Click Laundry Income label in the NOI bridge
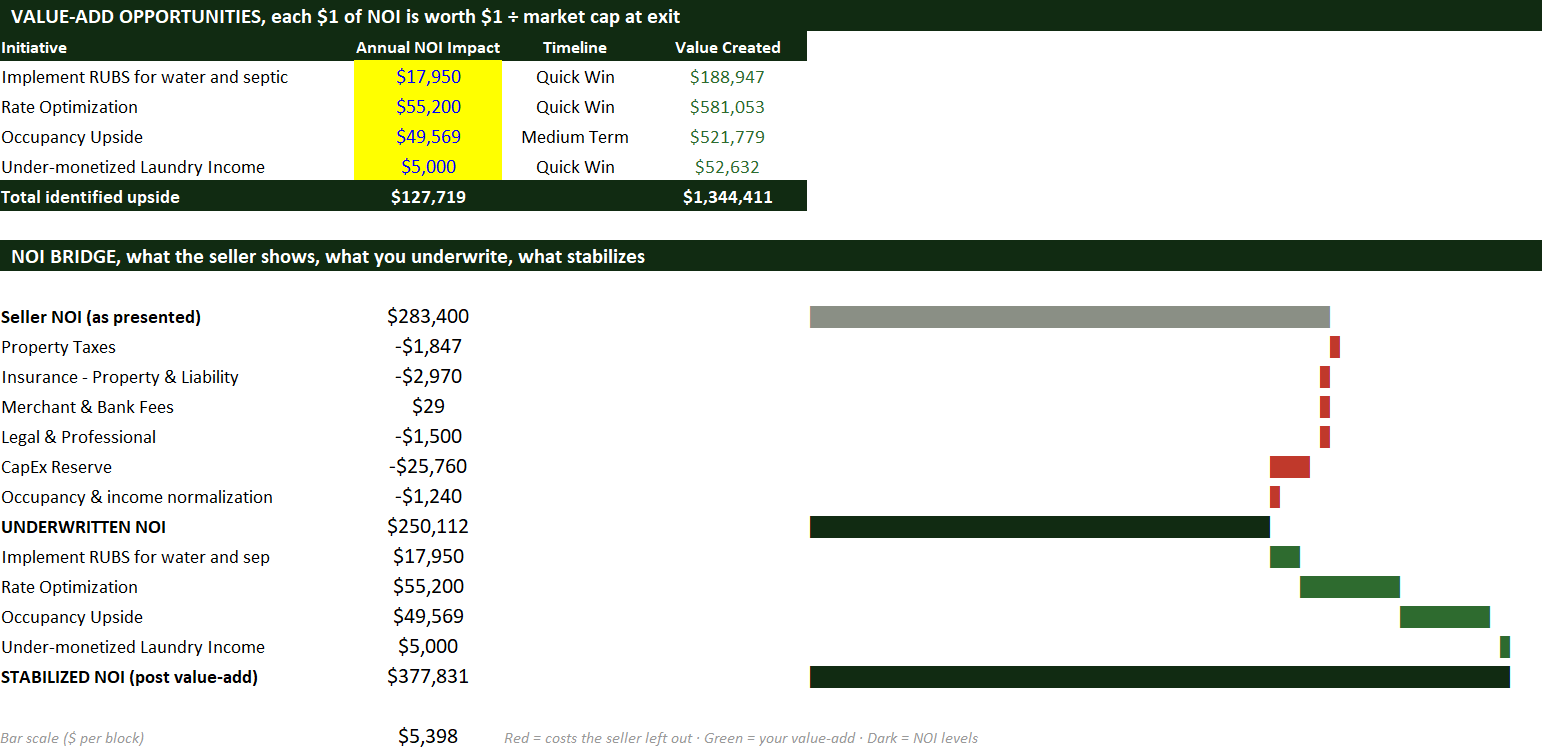Screen dimensions: 1542x753 (133, 647)
